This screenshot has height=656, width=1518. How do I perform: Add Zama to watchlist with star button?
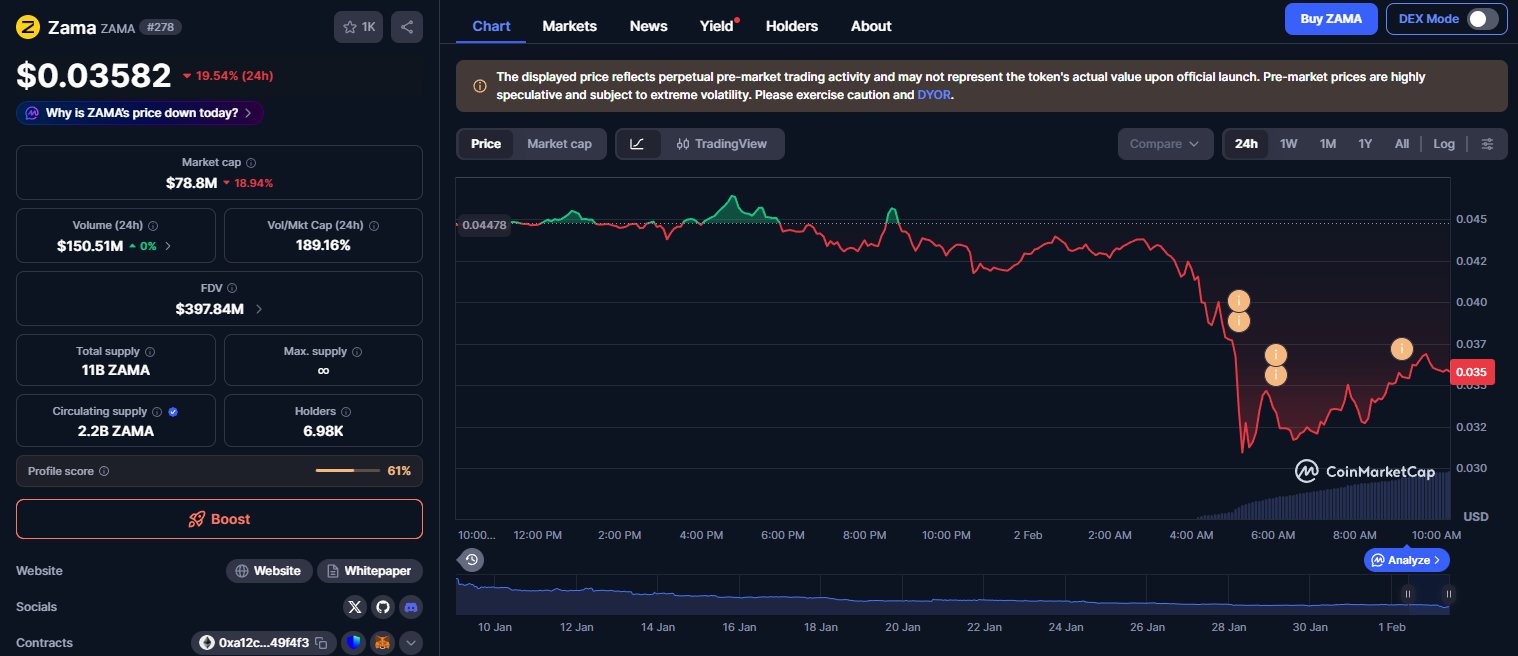pos(358,27)
